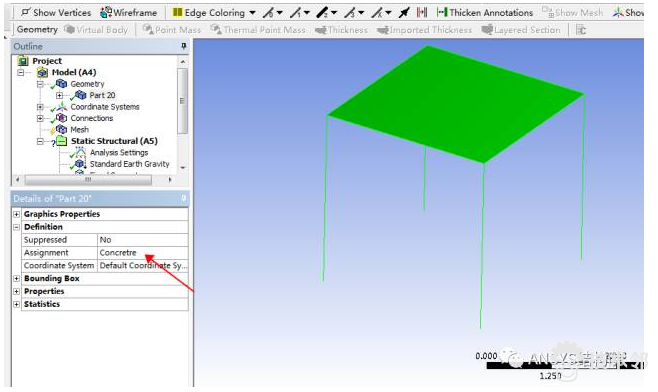Select the Mesh tree item

[x=79, y=129]
